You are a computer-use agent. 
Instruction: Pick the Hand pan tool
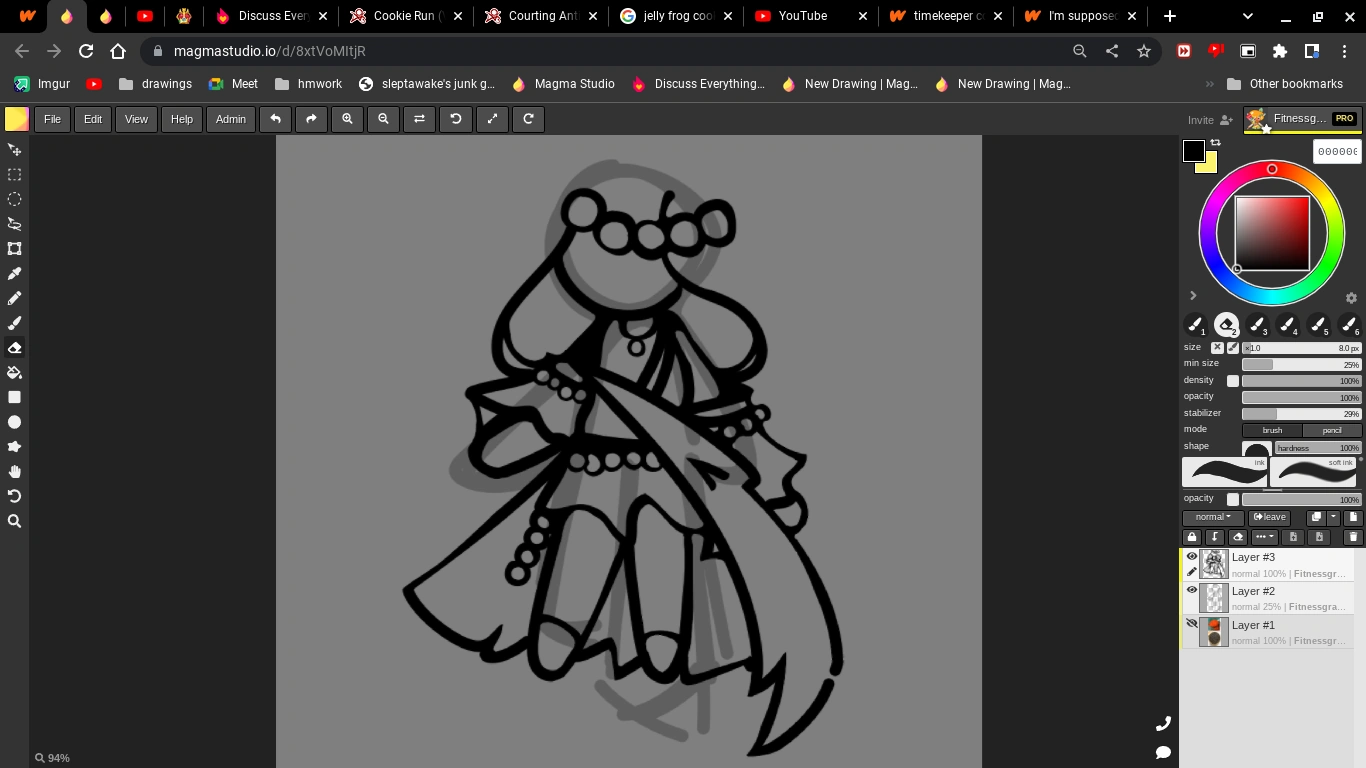(14, 471)
